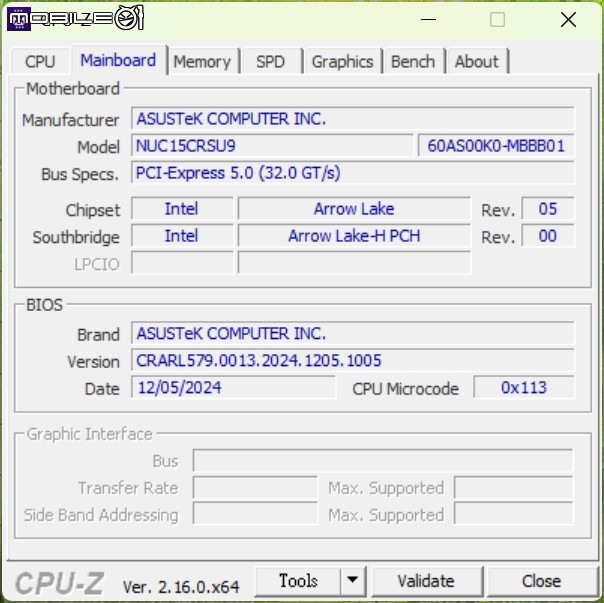This screenshot has width=604, height=603.
Task: Open the Graphics tab
Action: 342,62
